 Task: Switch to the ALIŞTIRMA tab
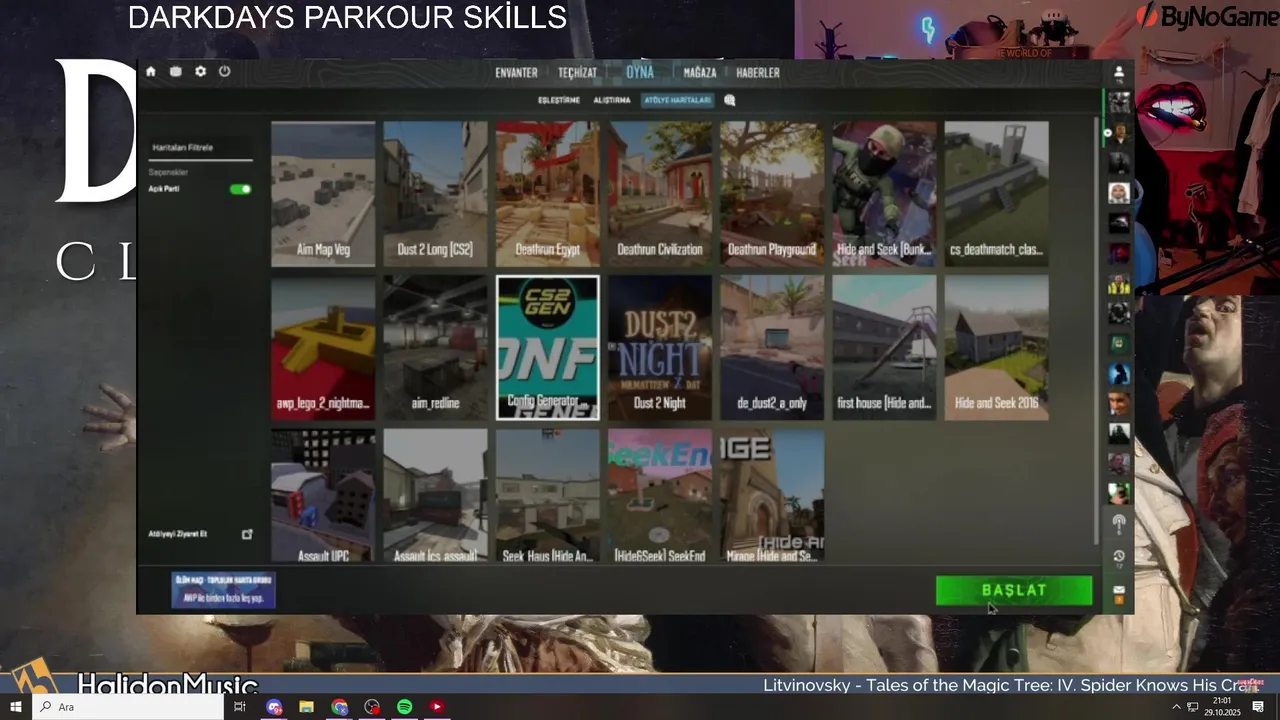pos(612,100)
